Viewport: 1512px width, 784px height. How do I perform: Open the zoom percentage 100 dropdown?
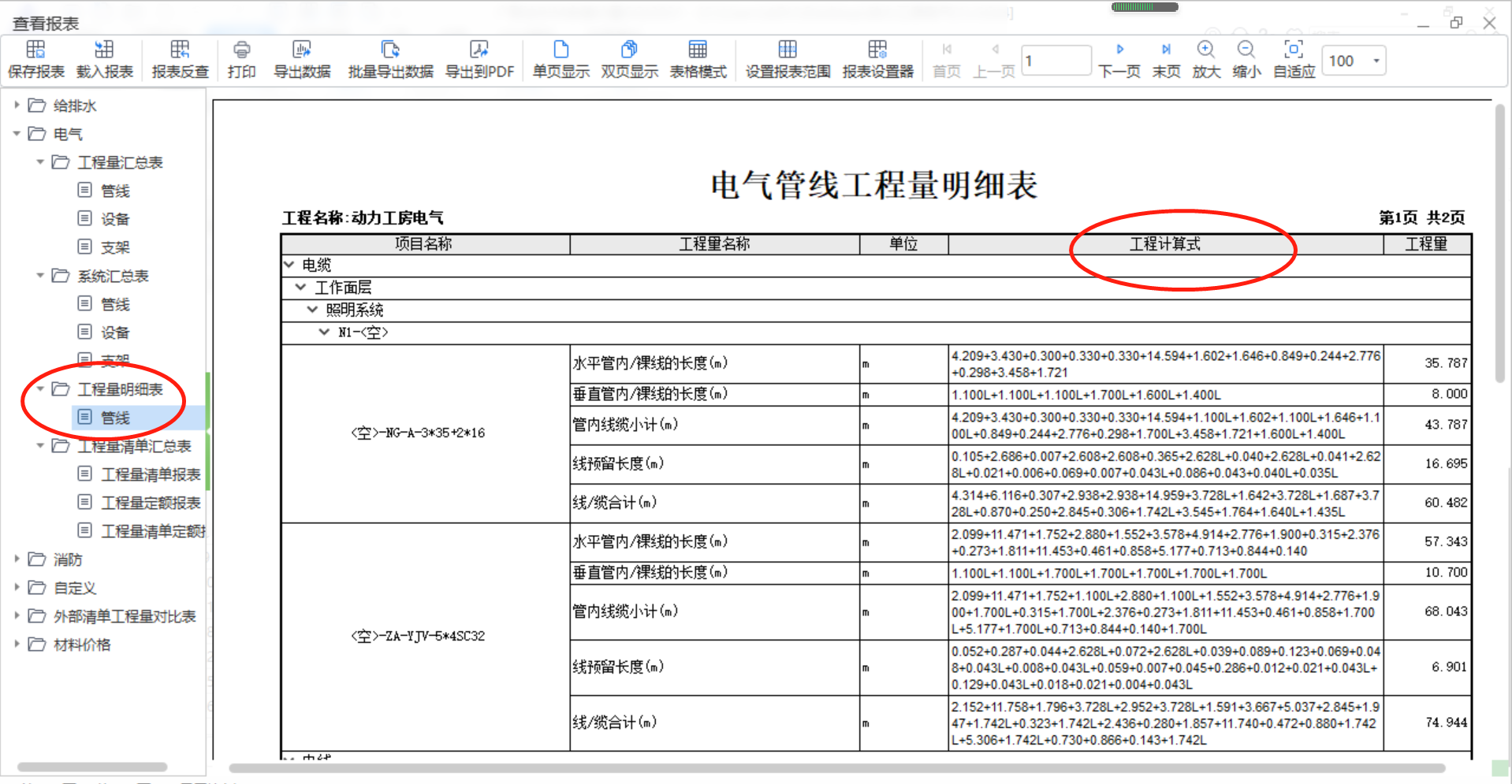pos(1376,61)
